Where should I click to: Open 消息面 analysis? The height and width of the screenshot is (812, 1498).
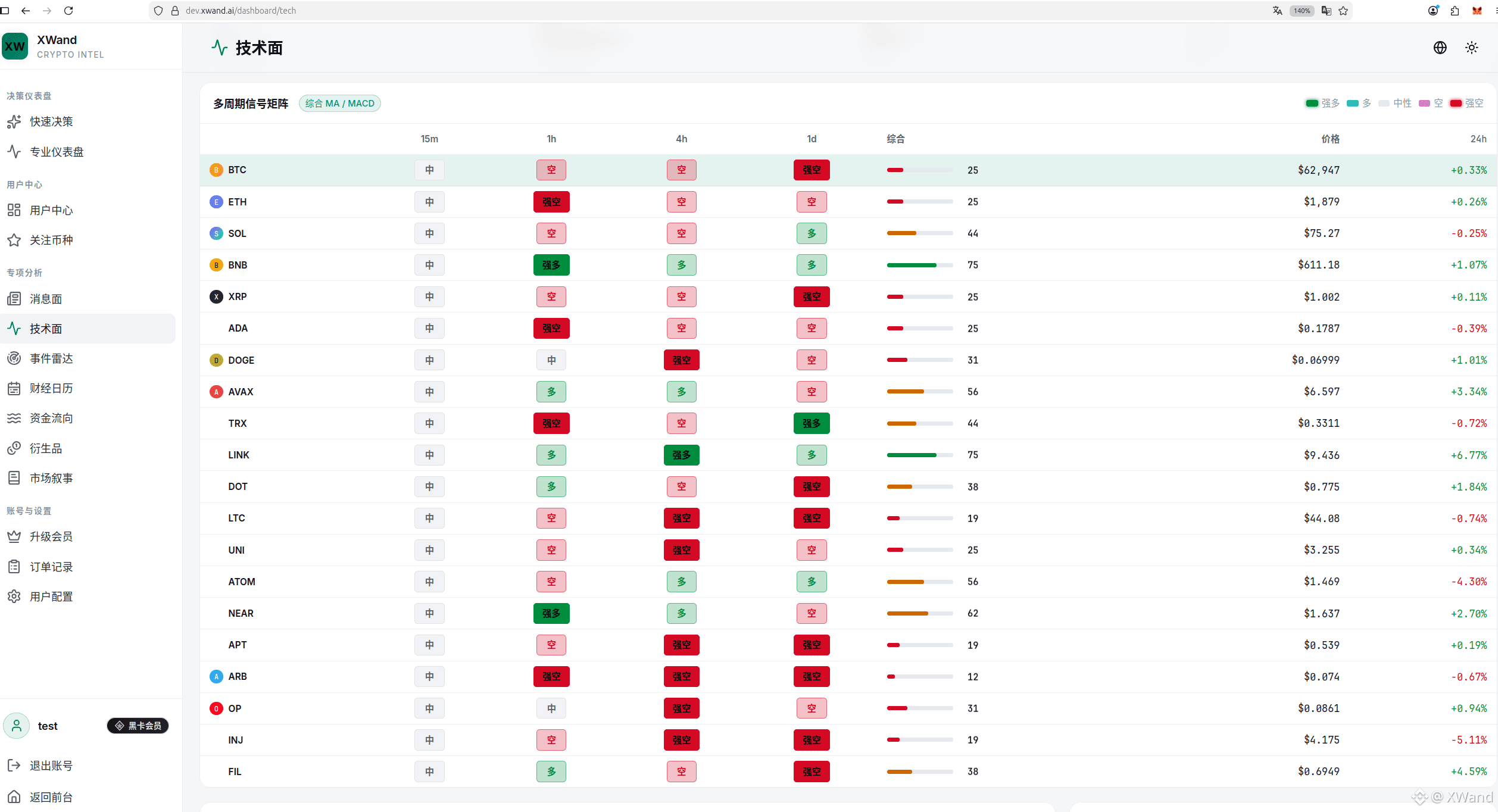[88, 299]
